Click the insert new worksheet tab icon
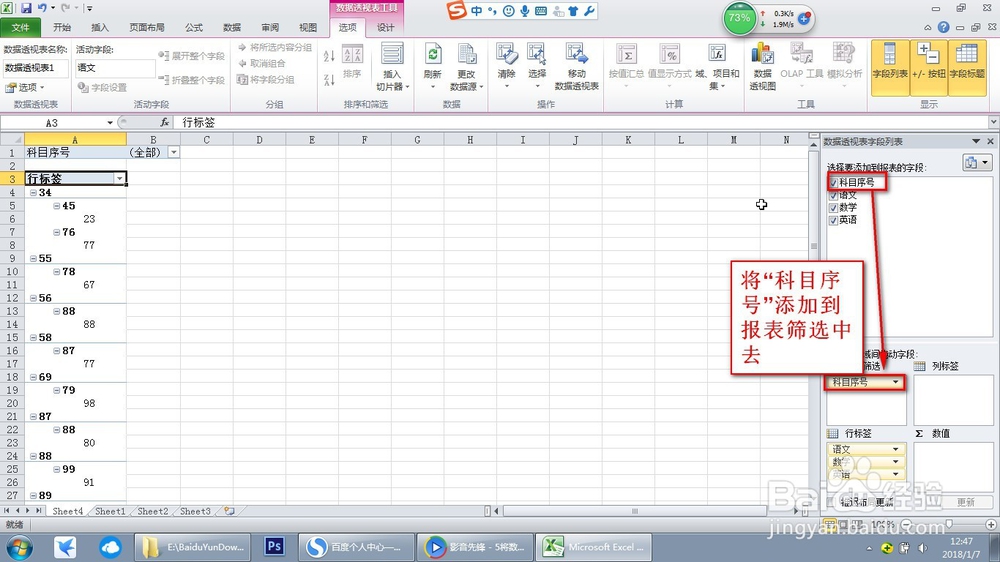Viewport: 1000px width, 562px height. point(229,511)
